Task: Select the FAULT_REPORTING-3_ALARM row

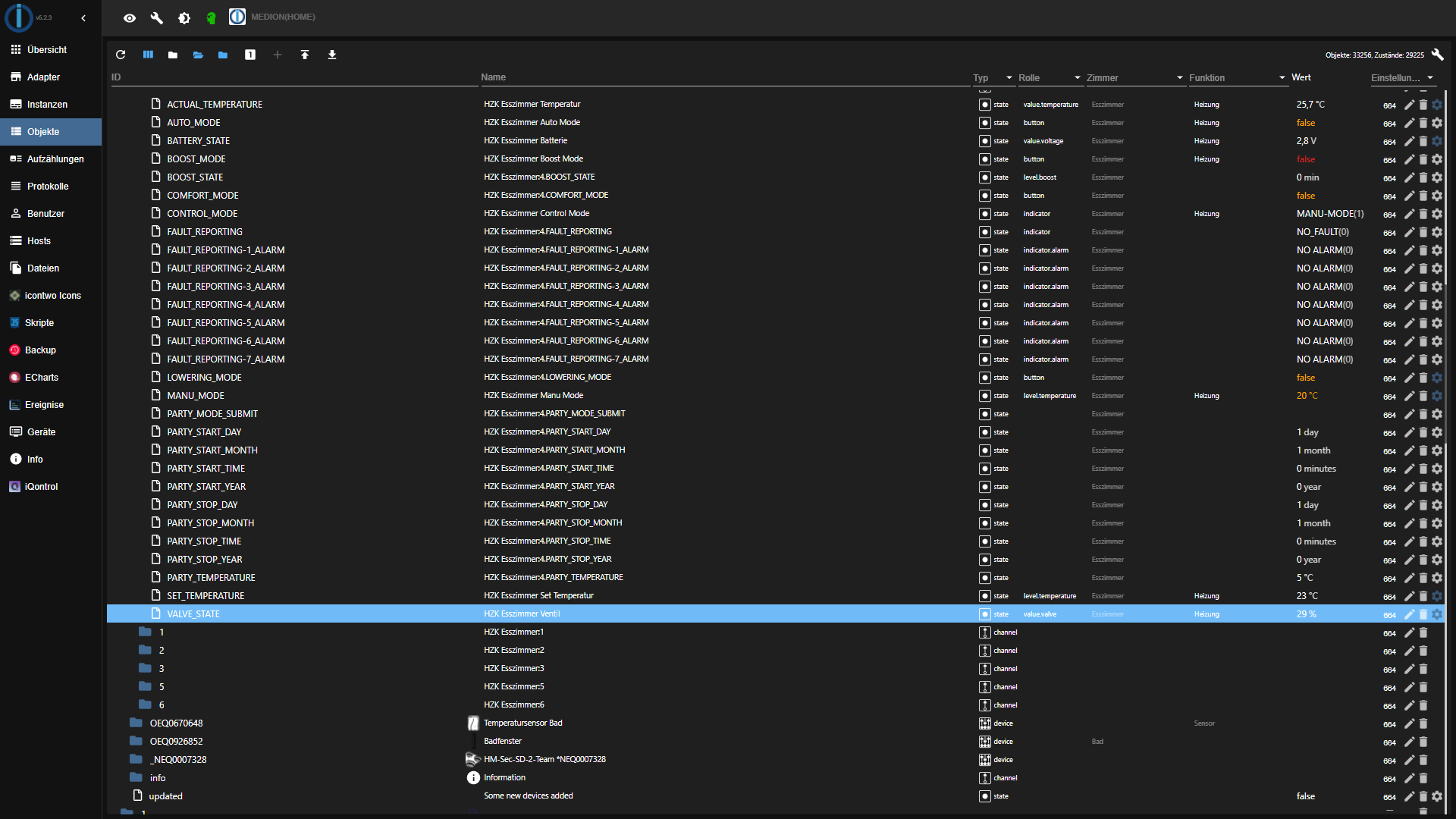Action: pos(775,286)
